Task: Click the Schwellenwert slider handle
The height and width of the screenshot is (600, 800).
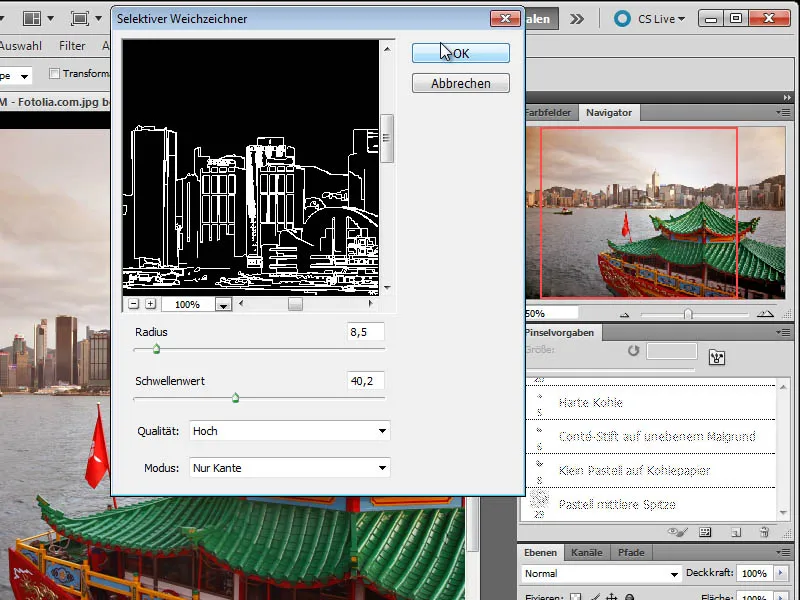Action: pyautogui.click(x=235, y=398)
